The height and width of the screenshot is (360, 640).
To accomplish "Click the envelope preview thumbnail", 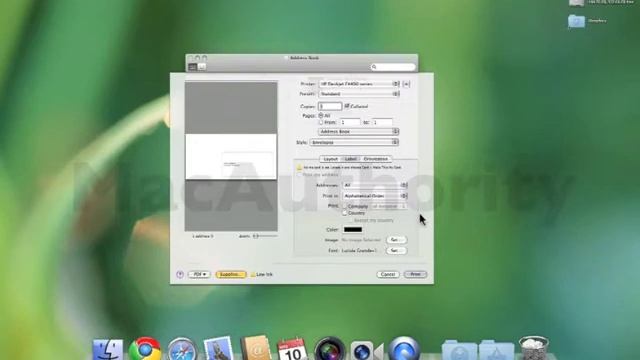I will 231,157.
